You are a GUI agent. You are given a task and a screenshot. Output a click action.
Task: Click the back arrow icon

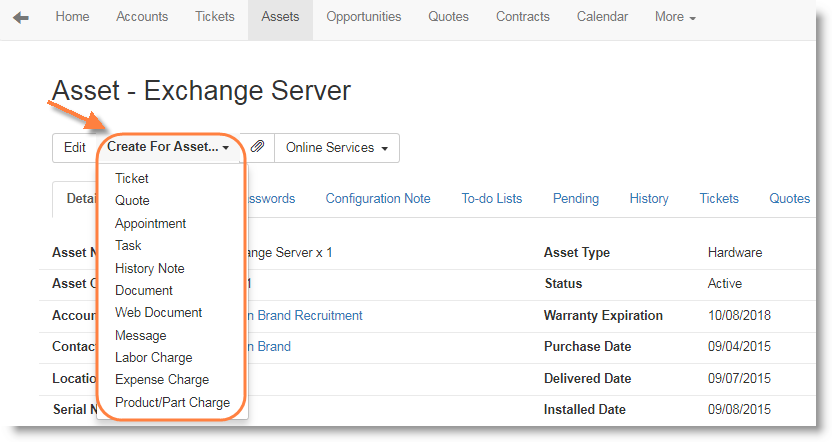(x=21, y=17)
